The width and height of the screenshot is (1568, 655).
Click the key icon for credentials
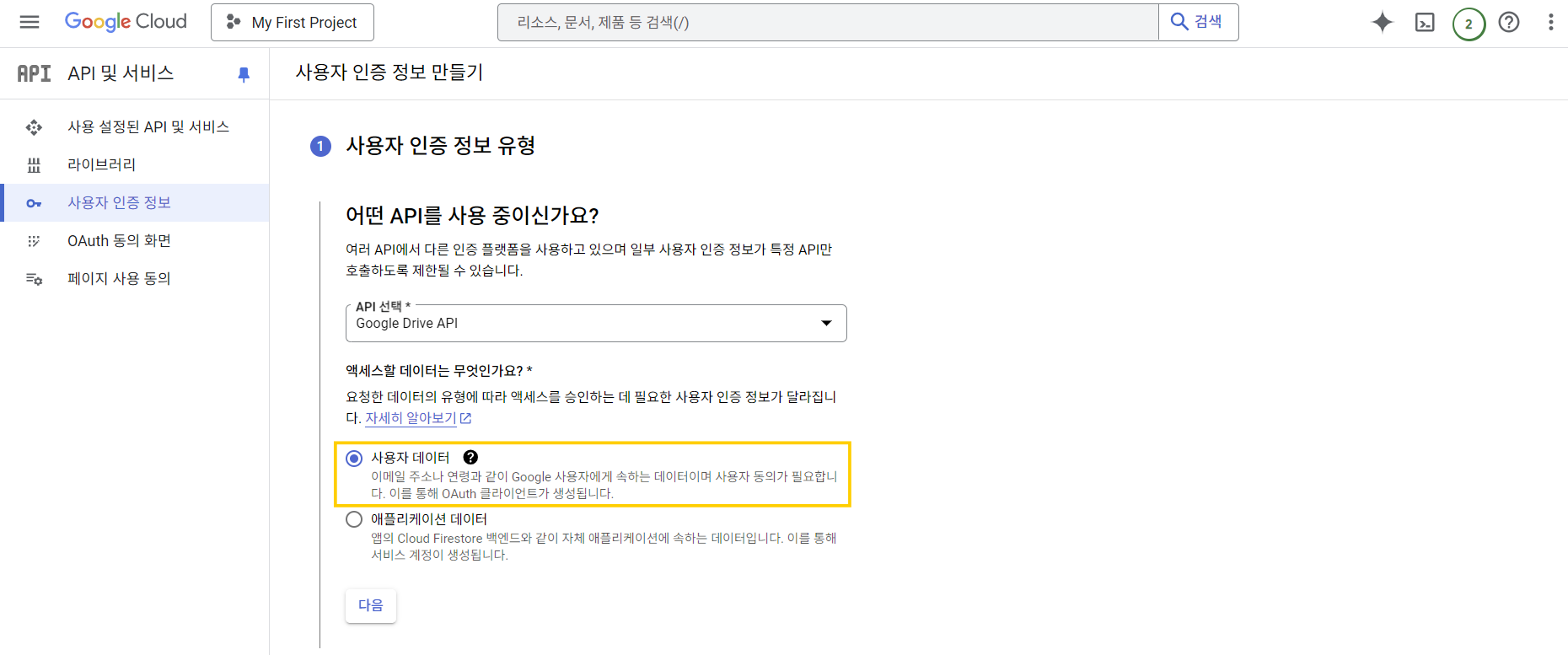click(x=34, y=203)
